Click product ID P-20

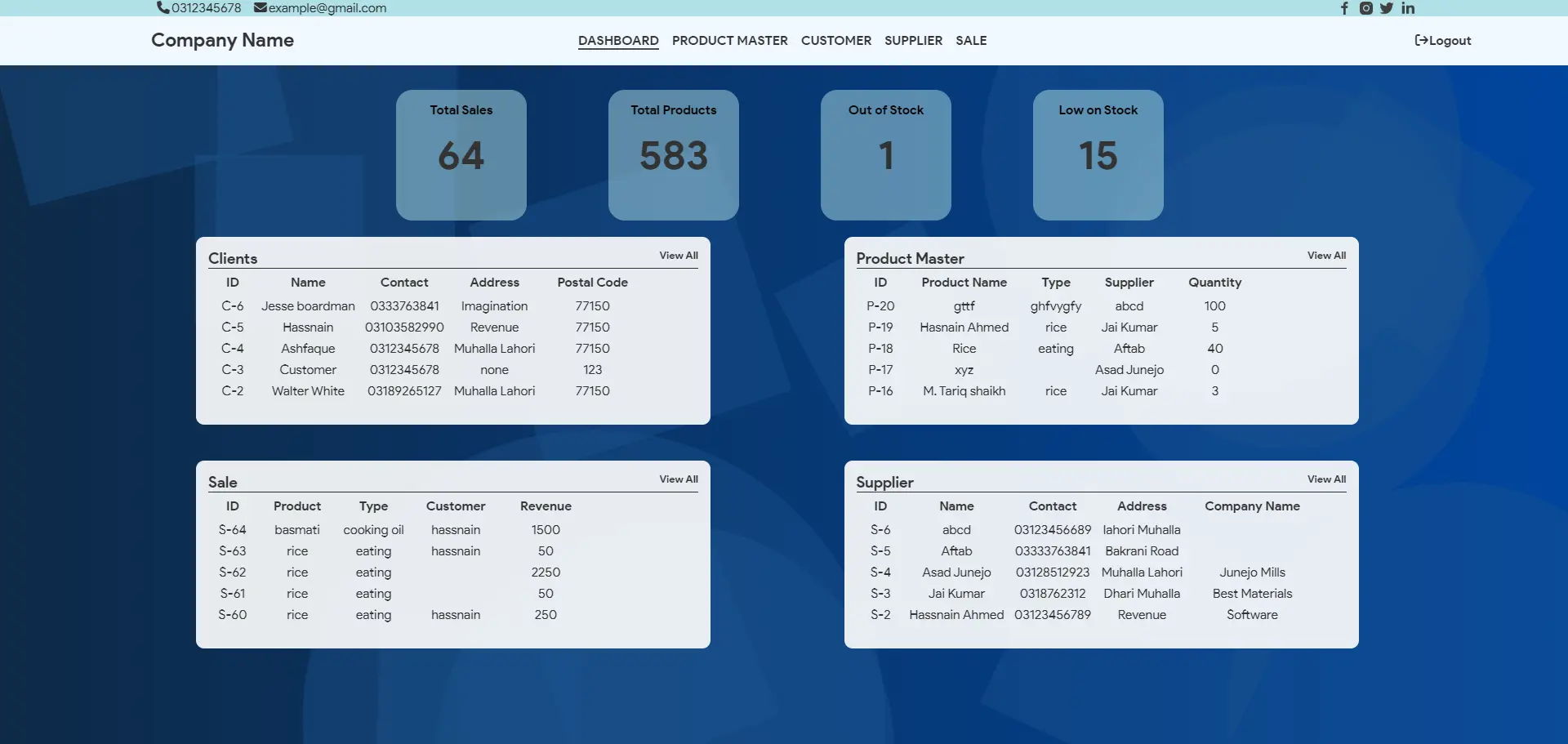pyautogui.click(x=880, y=306)
